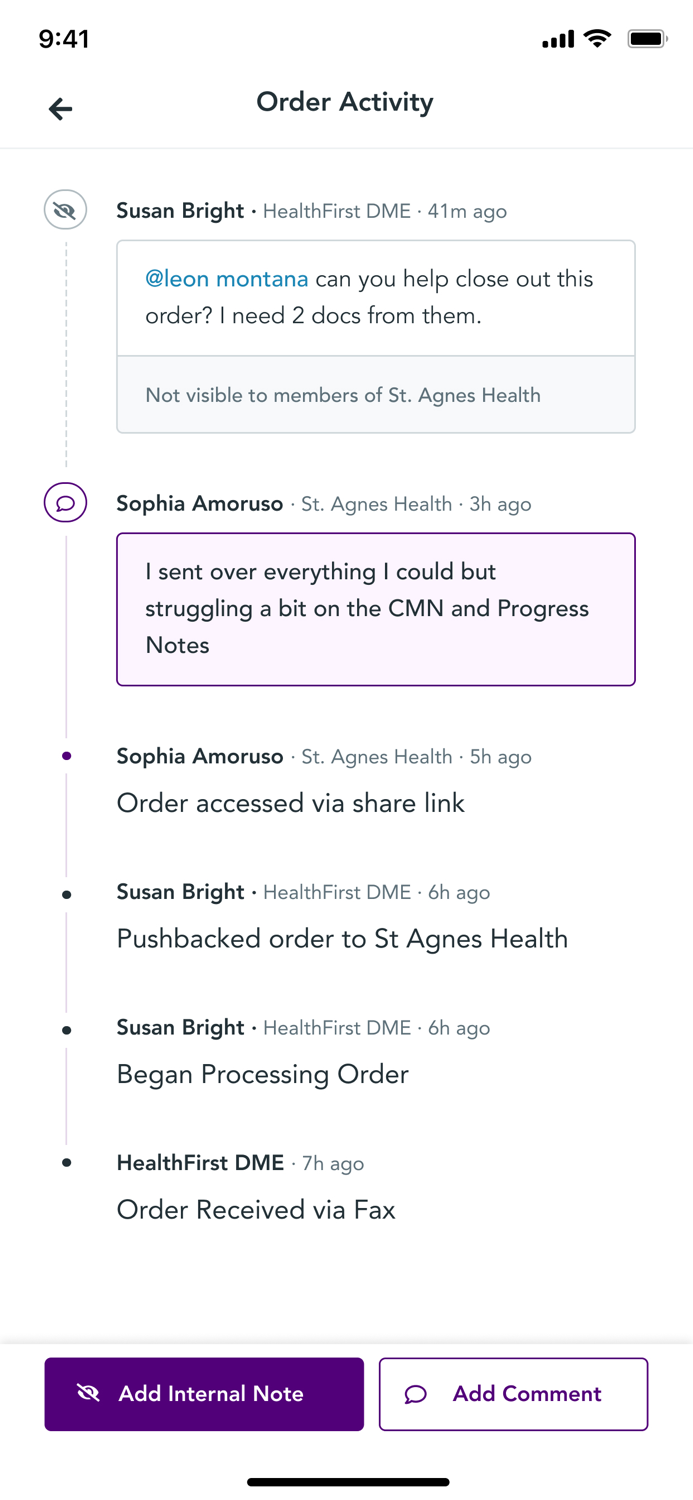Tap the chat bubble icon in Add Comment button

(x=415, y=1394)
